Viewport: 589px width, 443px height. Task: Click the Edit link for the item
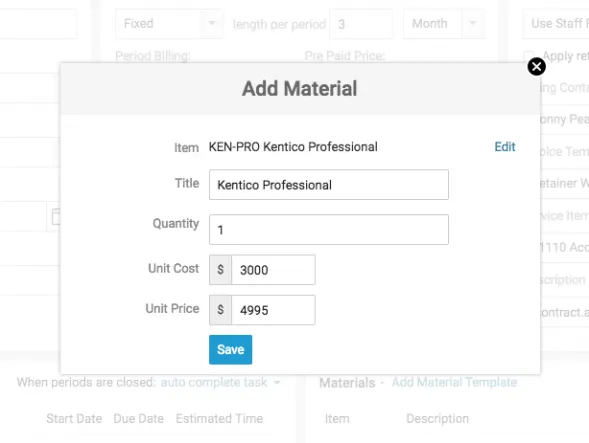coord(504,147)
